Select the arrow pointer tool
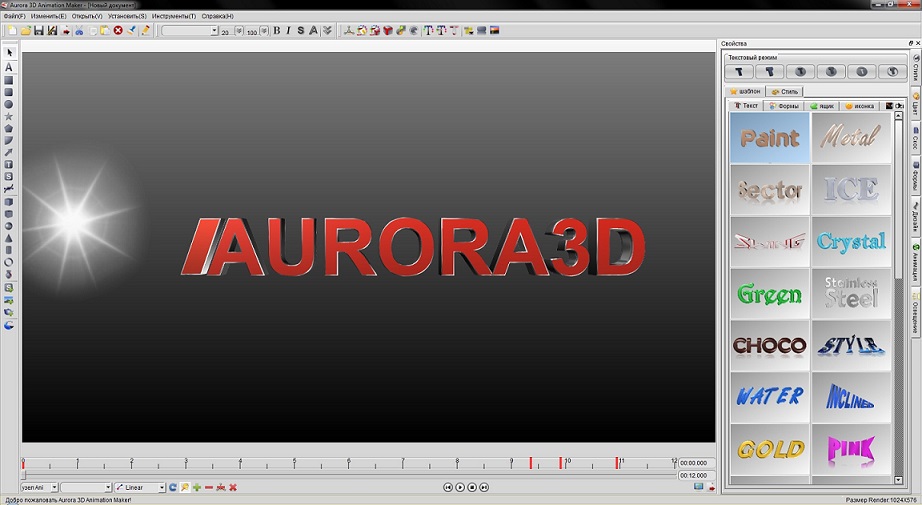922x505 pixels. coord(9,53)
